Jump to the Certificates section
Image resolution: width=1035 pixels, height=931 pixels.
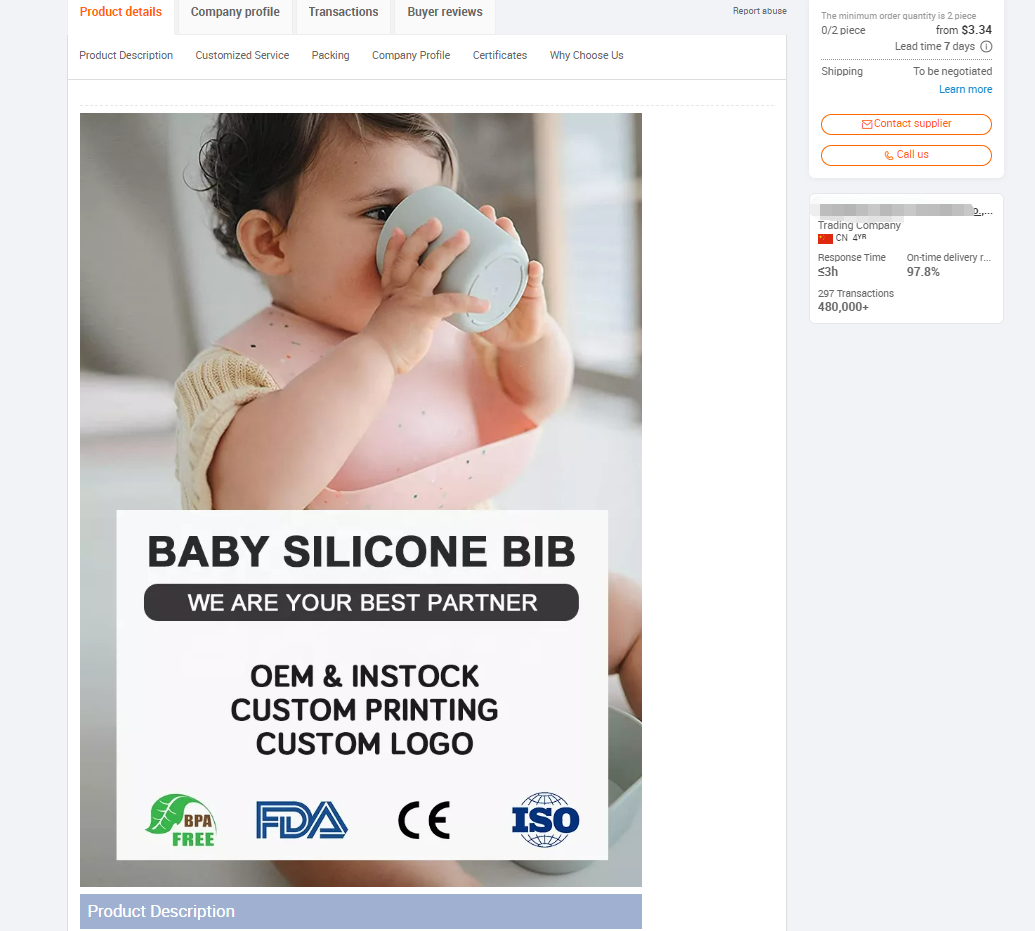pyautogui.click(x=499, y=56)
